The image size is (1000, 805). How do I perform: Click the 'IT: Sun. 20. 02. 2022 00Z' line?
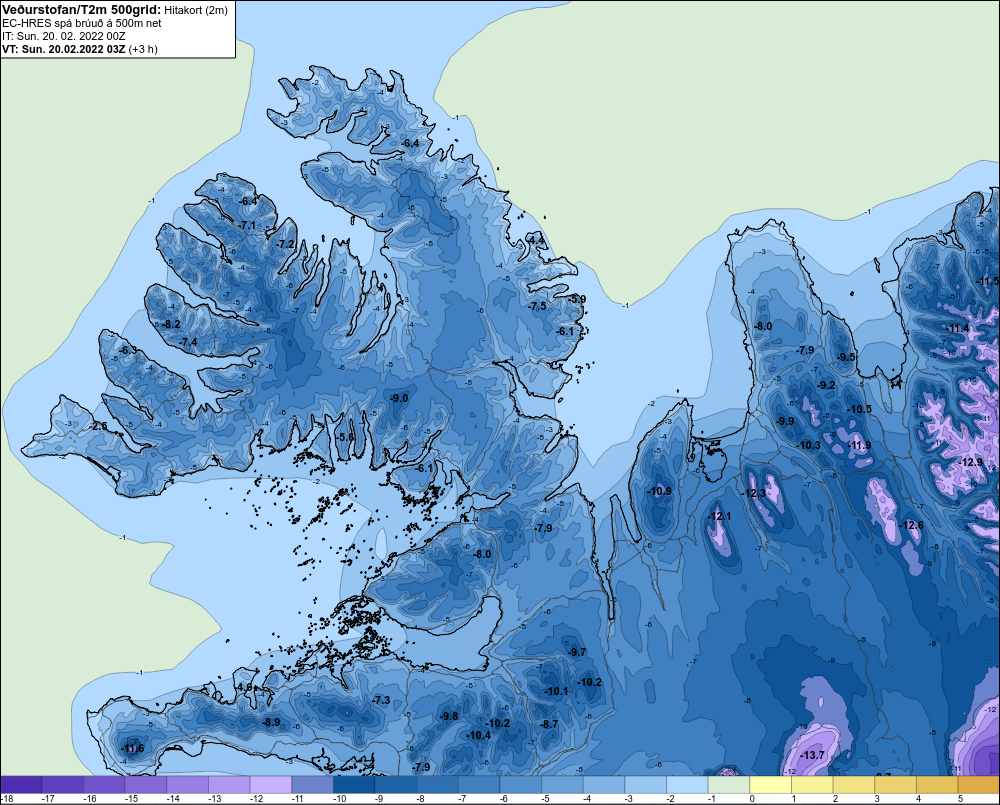pyautogui.click(x=64, y=36)
